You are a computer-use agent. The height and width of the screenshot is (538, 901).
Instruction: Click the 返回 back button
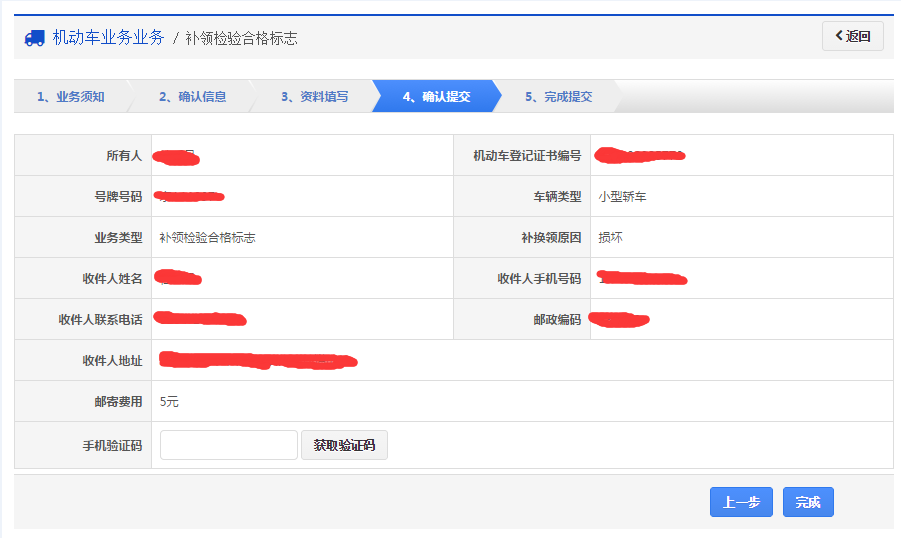click(852, 37)
